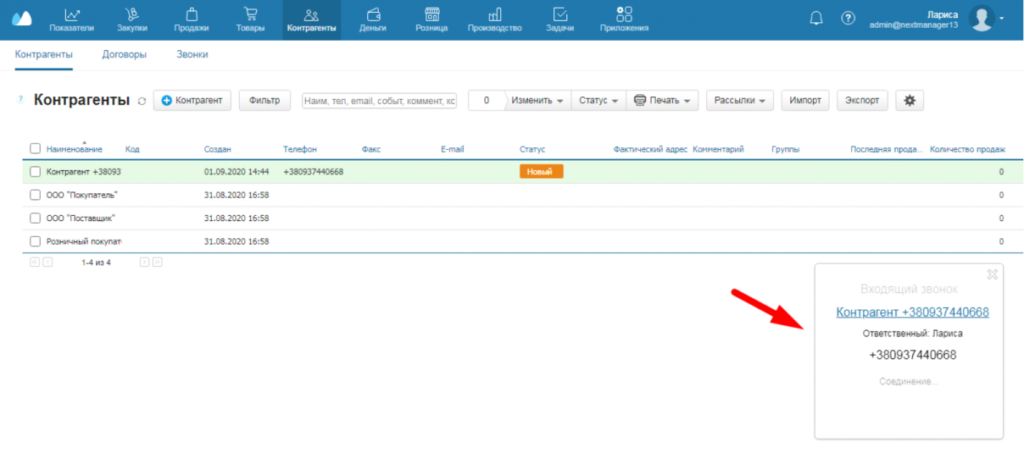Open the Показатели section icon
The width and height of the screenshot is (1024, 470).
pyautogui.click(x=71, y=15)
